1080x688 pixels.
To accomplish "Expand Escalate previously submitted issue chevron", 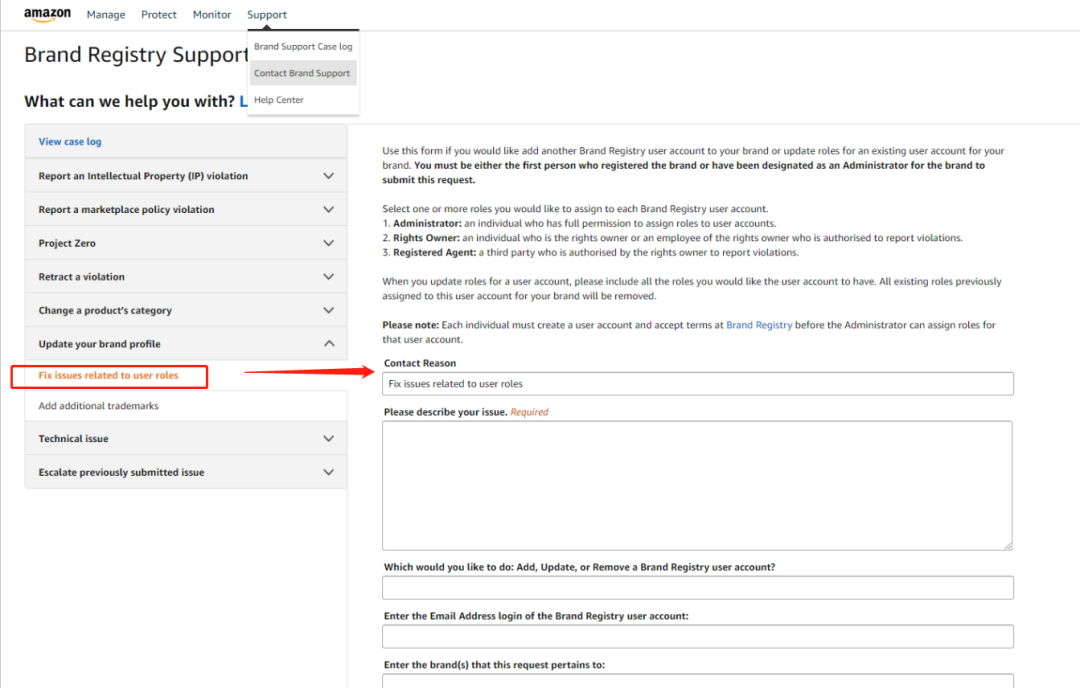I will [329, 472].
